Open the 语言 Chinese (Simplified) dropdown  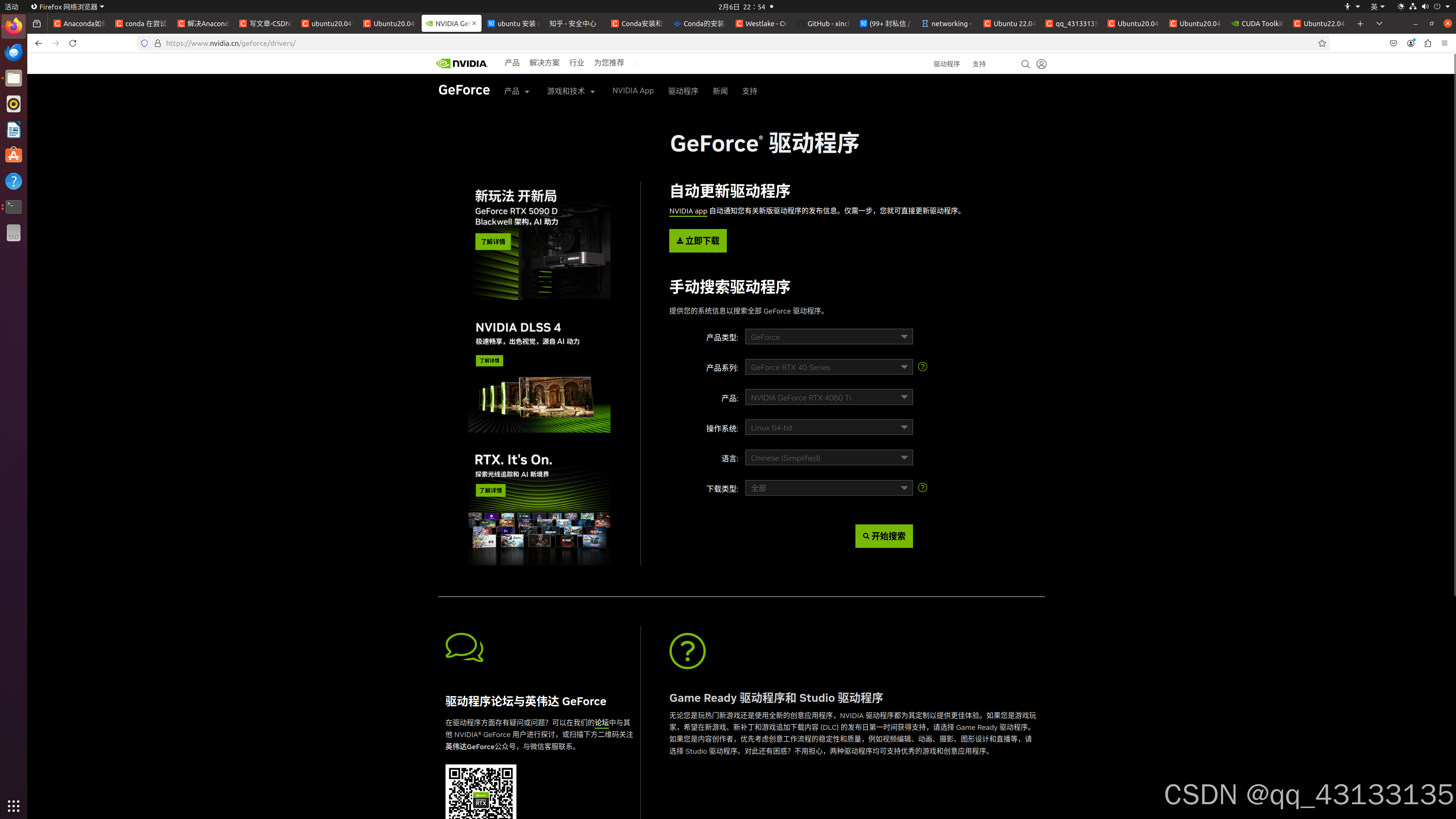point(828,458)
